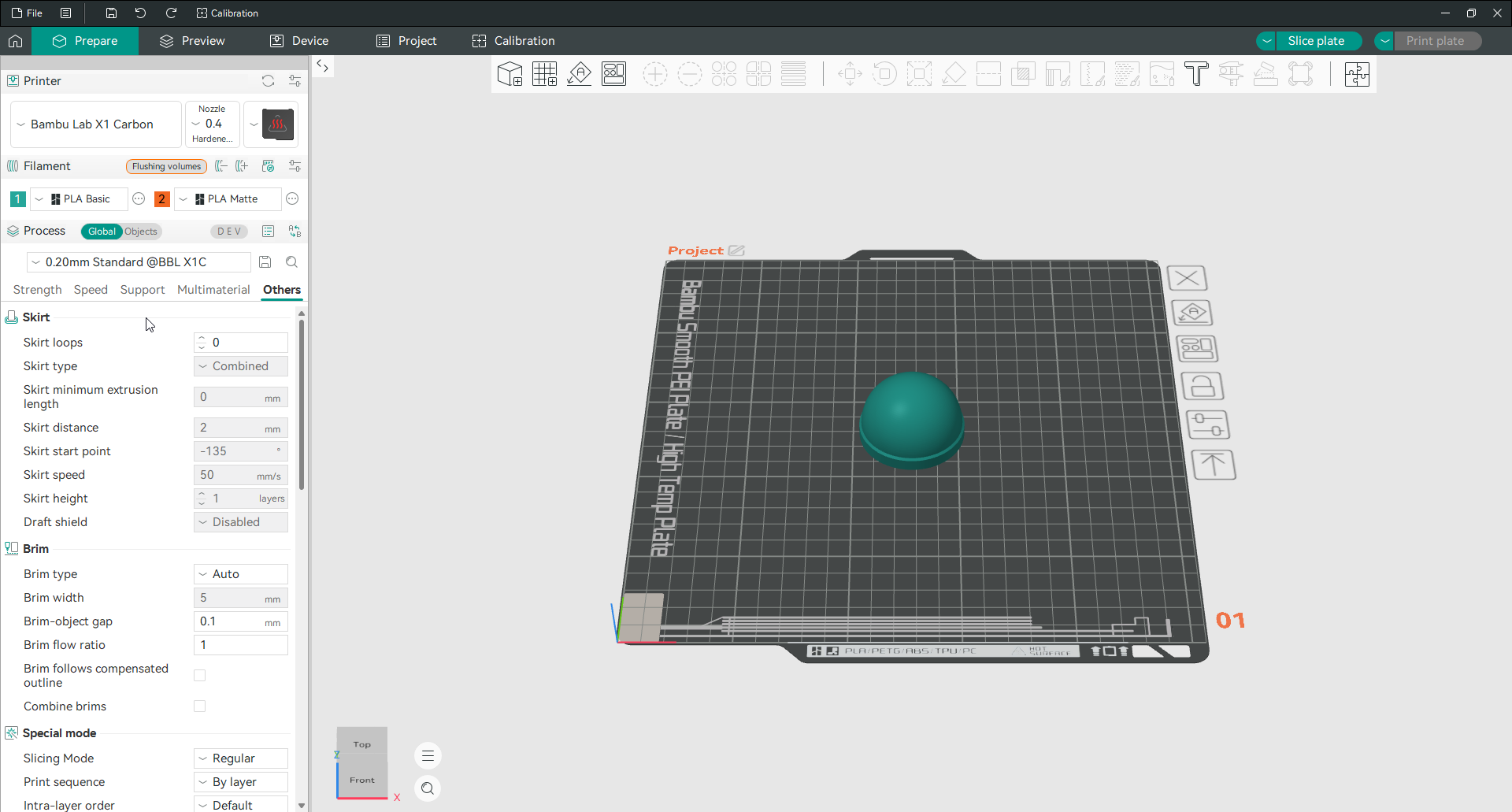Click the collapse sidebar arrows icon
This screenshot has height=812, width=1512.
[x=323, y=66]
